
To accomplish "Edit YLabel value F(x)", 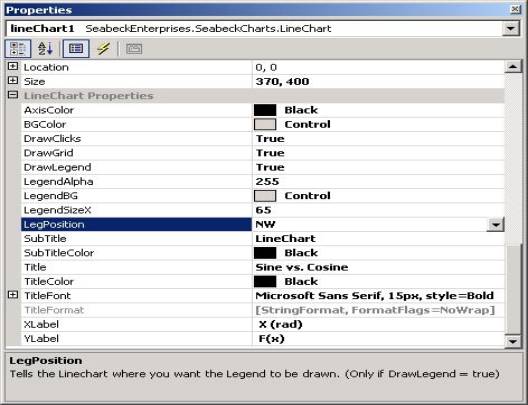I will pyautogui.click(x=271, y=339).
